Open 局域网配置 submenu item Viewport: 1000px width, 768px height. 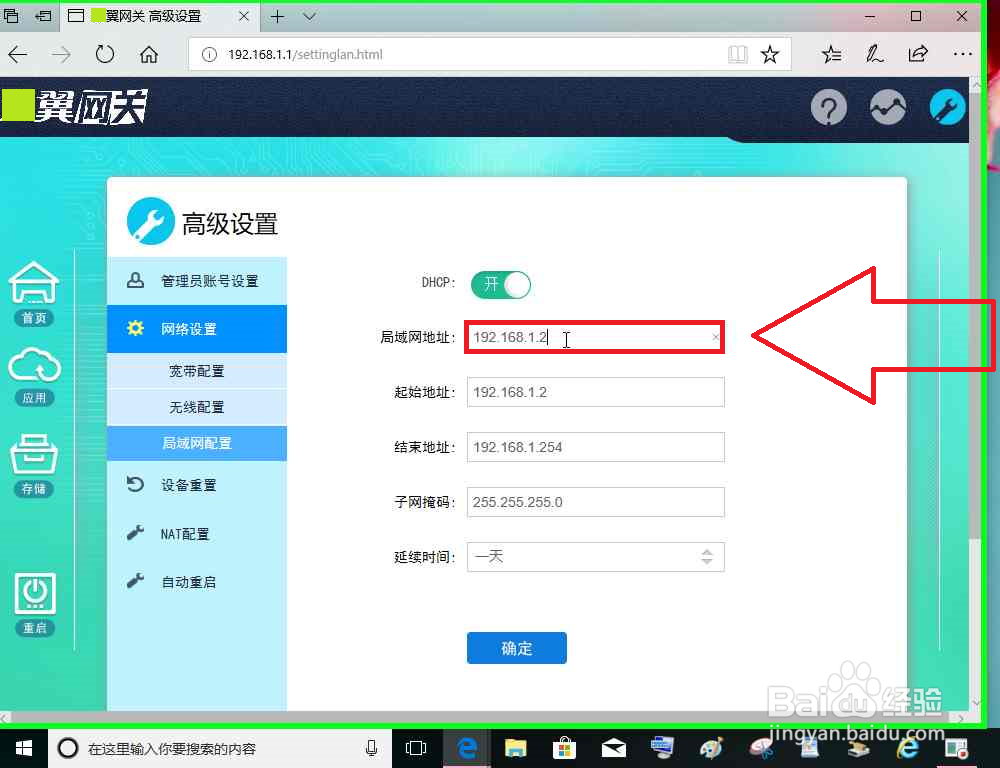(197, 443)
